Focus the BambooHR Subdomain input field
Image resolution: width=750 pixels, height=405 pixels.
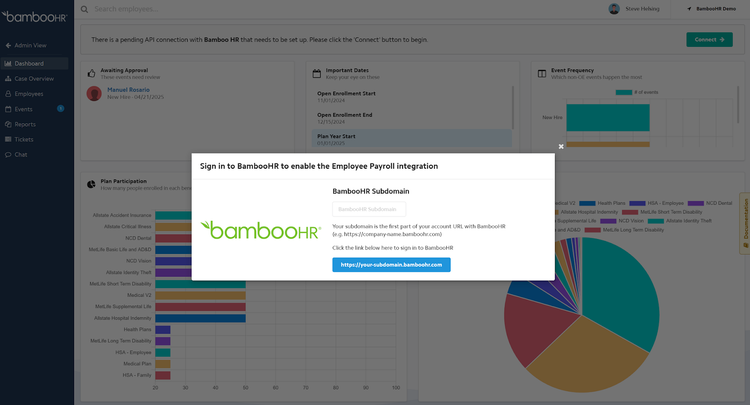(369, 209)
